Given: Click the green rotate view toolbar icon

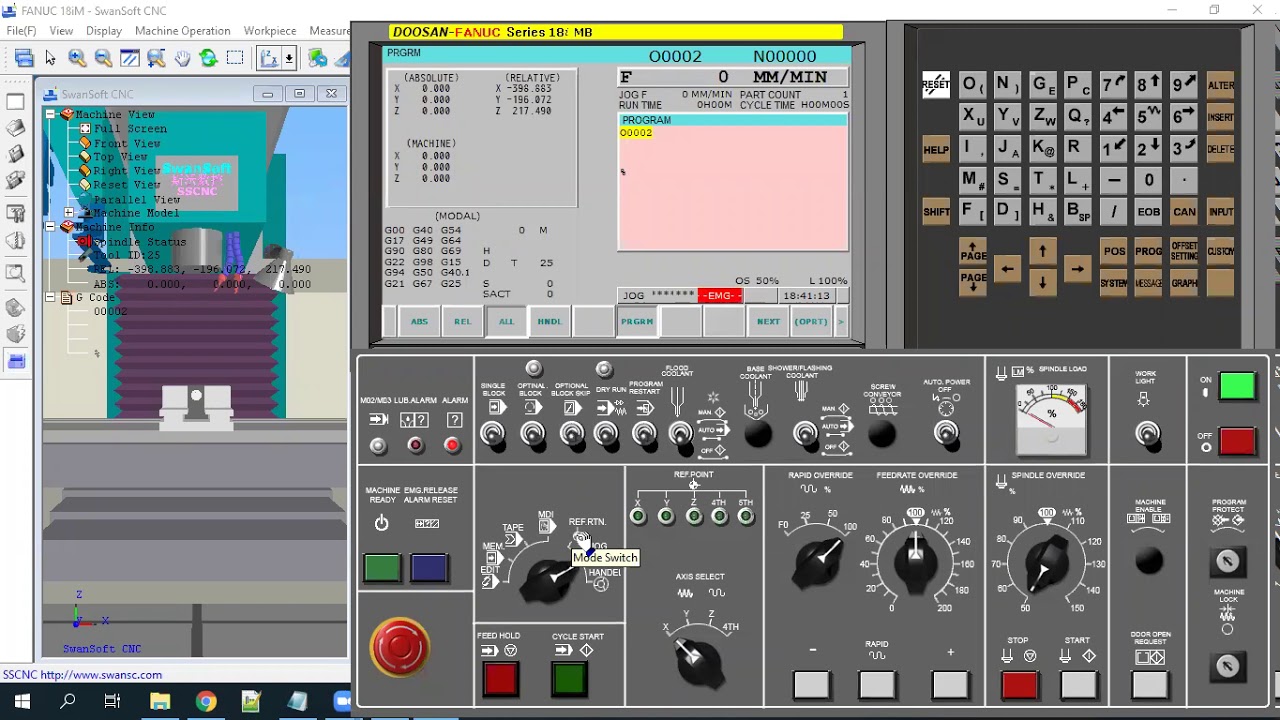Looking at the screenshot, I should coord(208,58).
